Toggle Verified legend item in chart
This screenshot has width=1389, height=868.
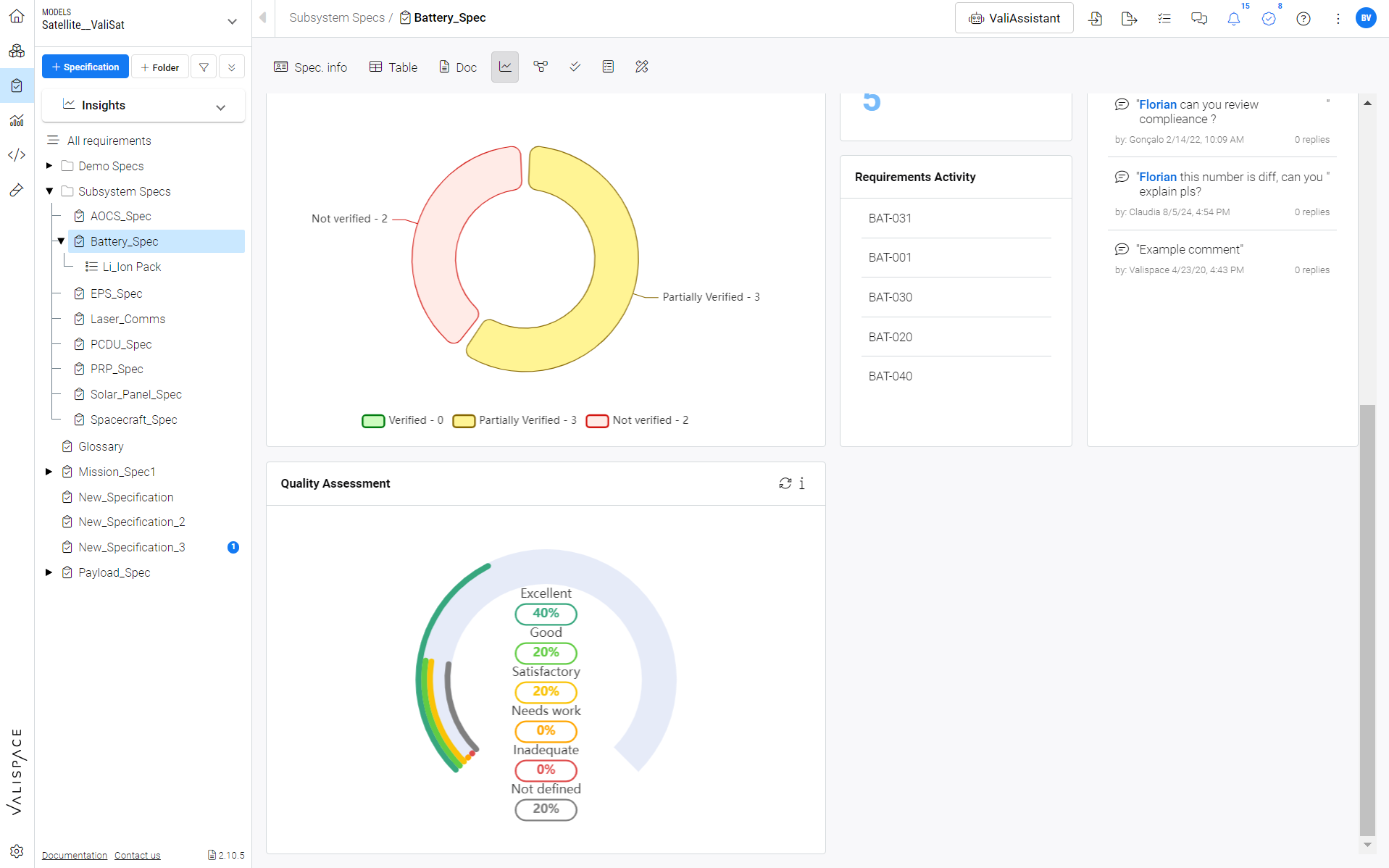(x=403, y=420)
